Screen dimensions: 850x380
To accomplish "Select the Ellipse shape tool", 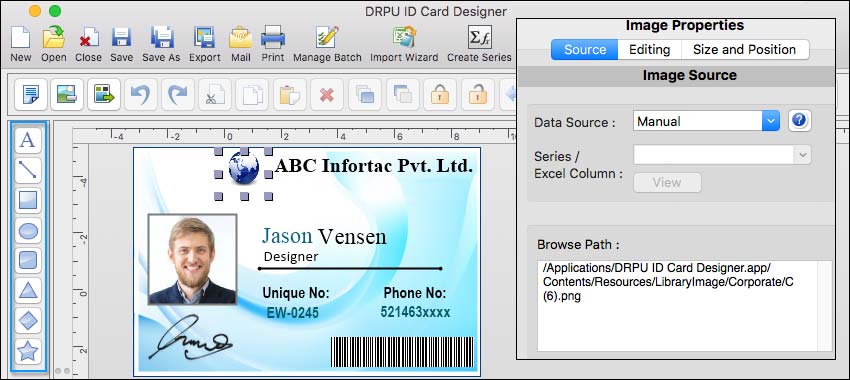I will point(28,231).
